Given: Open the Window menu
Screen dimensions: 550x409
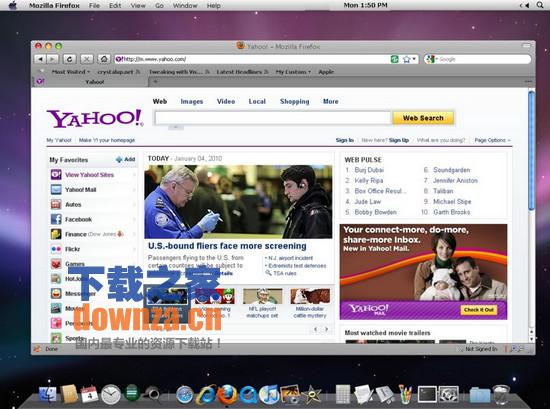Looking at the screenshot, I should (185, 6).
